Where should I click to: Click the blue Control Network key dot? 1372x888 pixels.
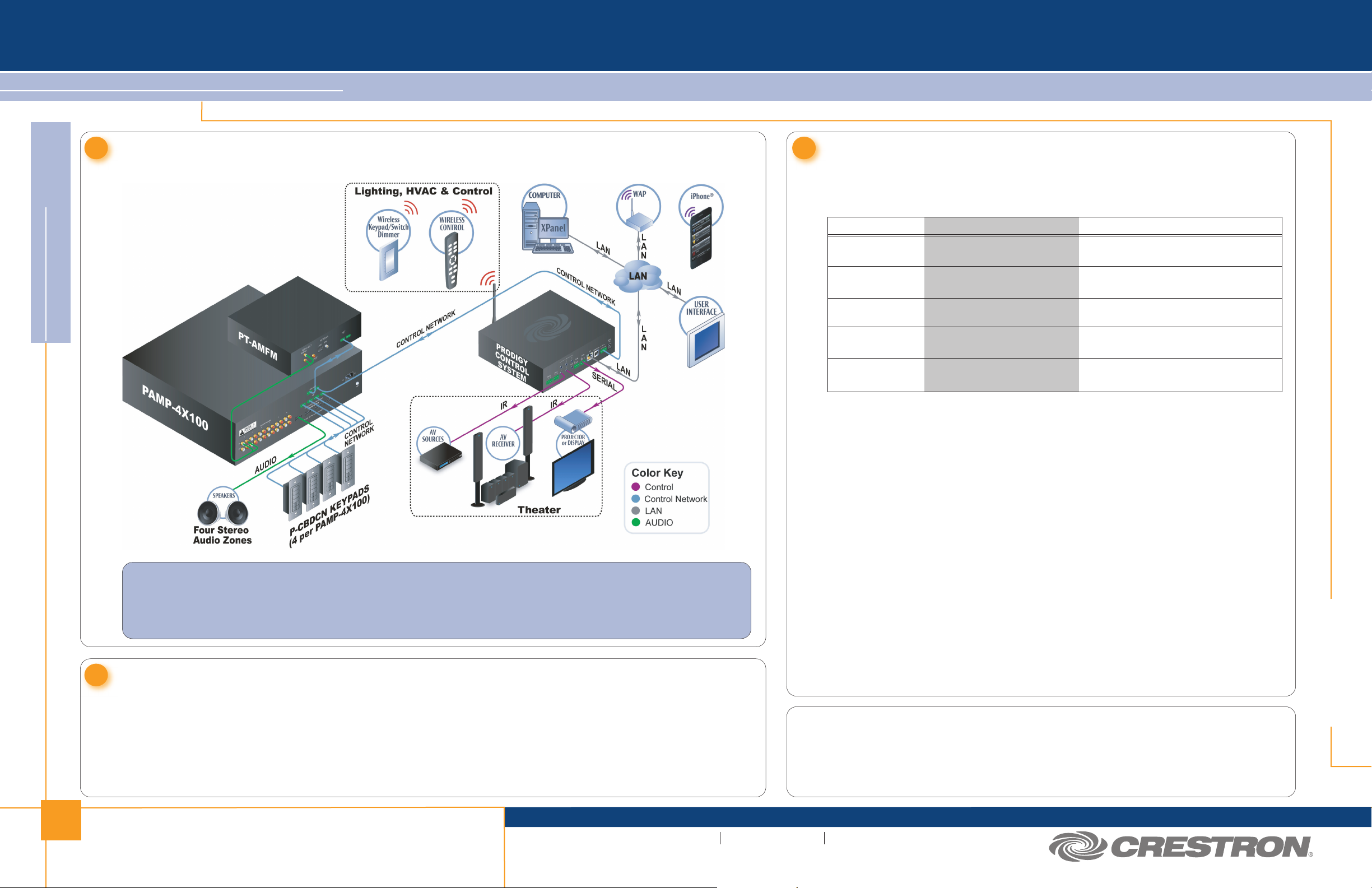click(635, 499)
